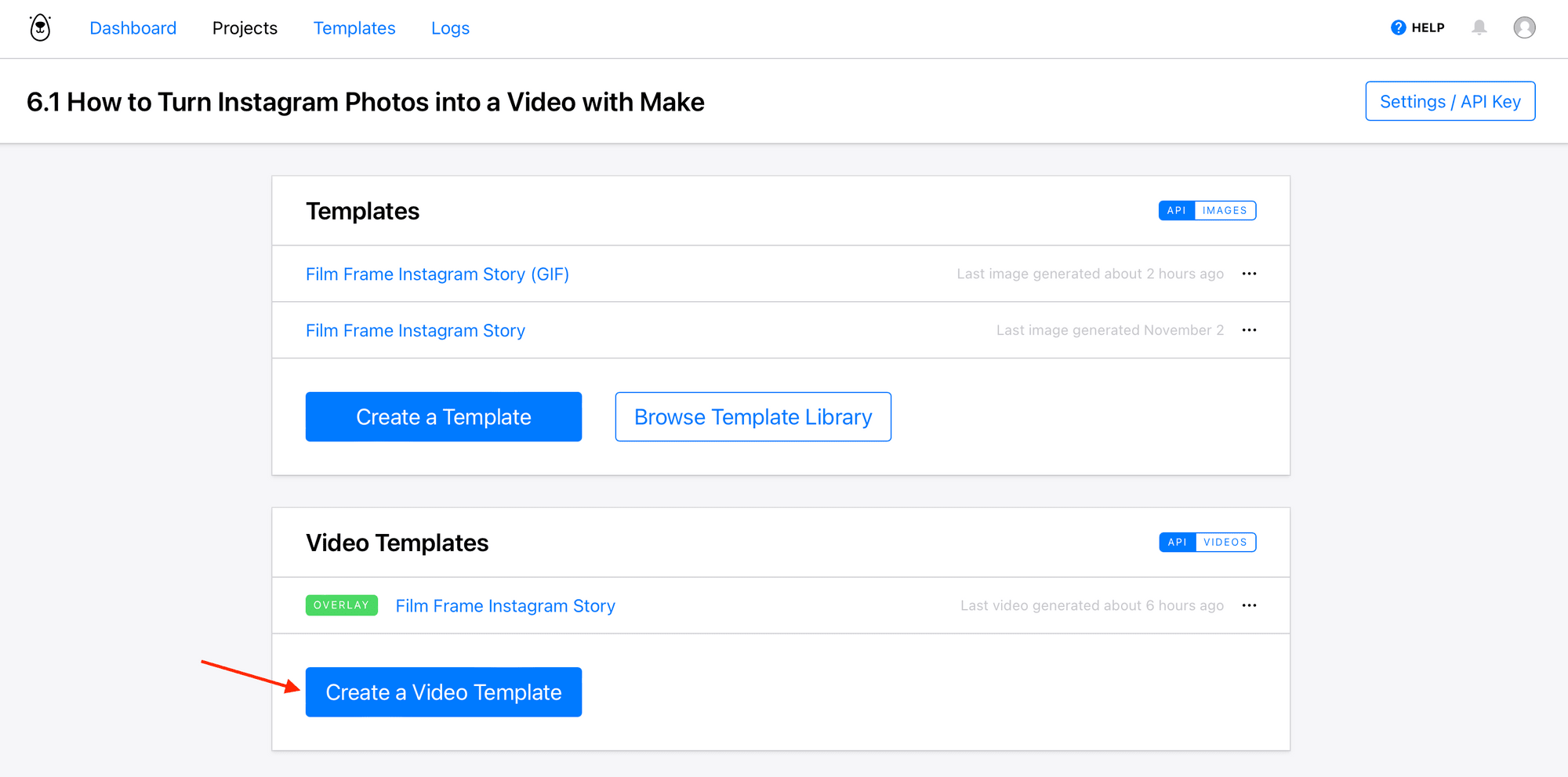This screenshot has width=1568, height=777.
Task: Open the notification bell
Action: pos(1480,27)
